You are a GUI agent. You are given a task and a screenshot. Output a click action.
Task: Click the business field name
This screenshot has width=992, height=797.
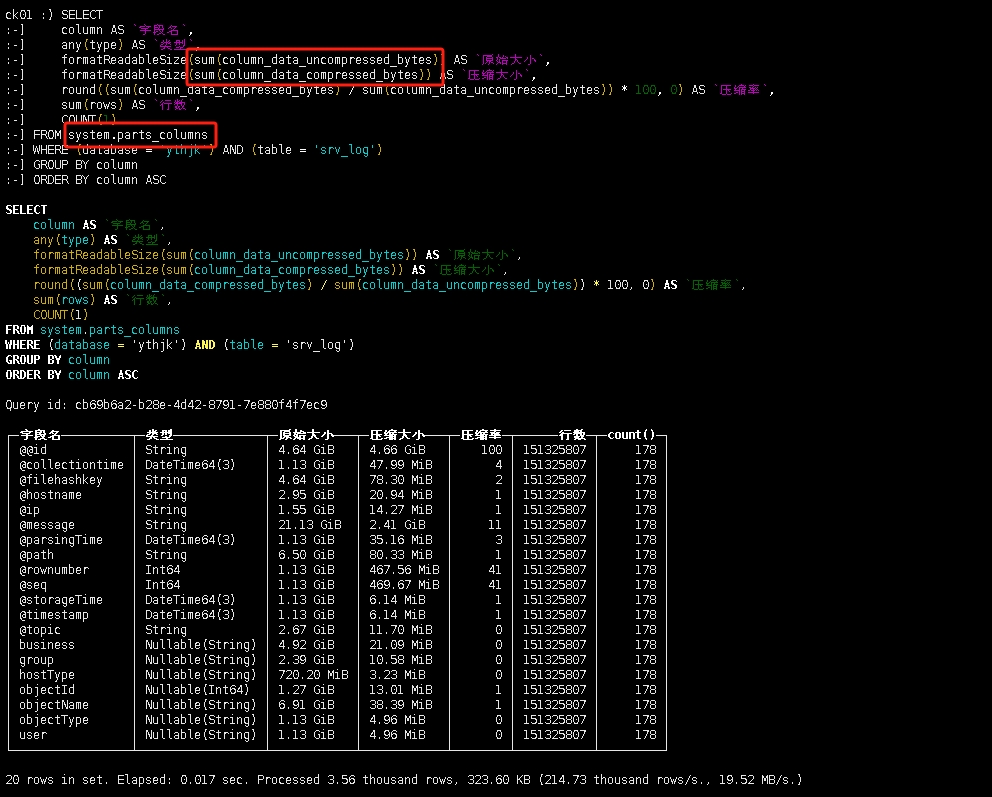(x=47, y=645)
